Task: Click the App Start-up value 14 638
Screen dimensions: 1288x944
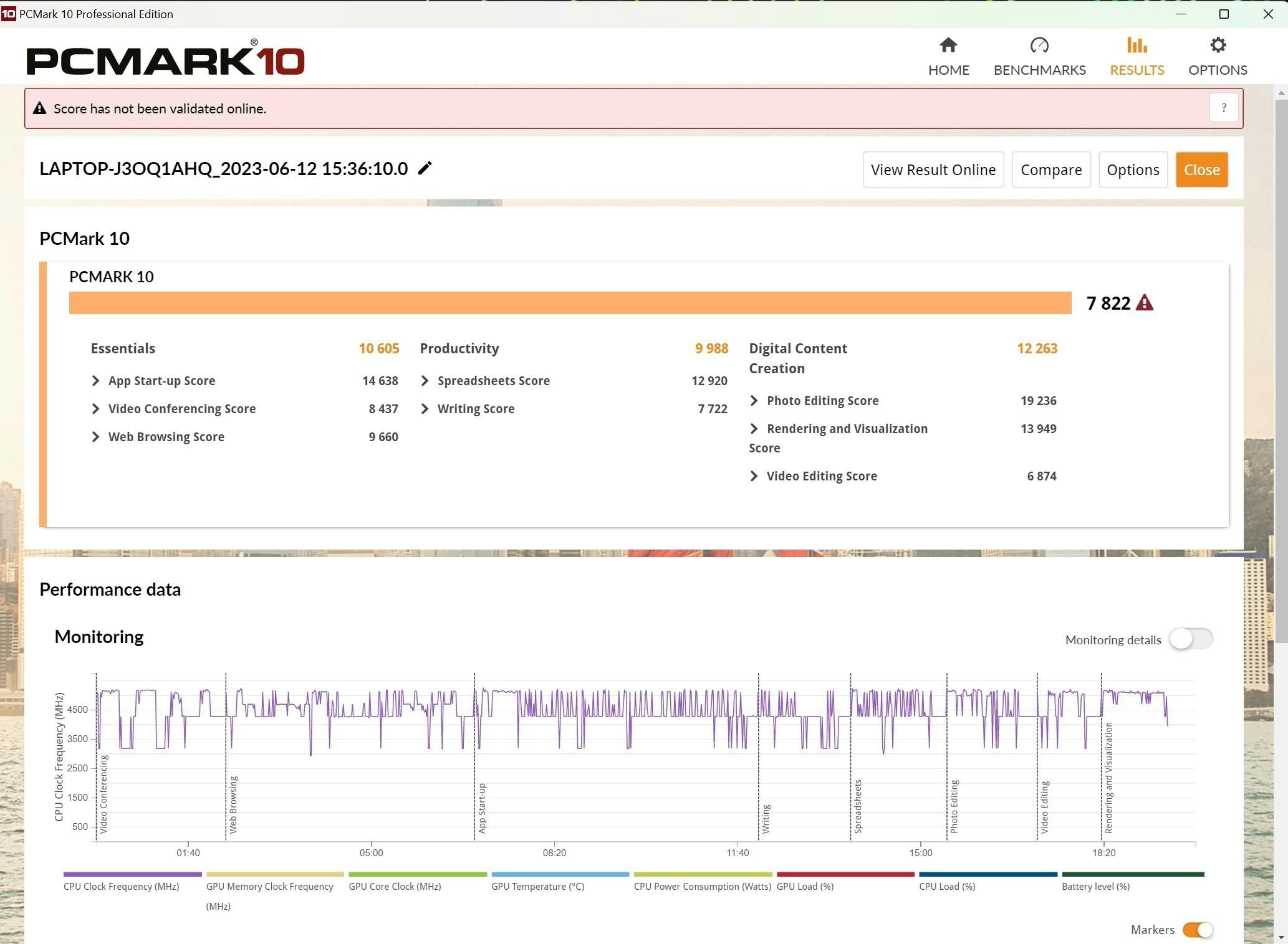Action: tap(380, 381)
